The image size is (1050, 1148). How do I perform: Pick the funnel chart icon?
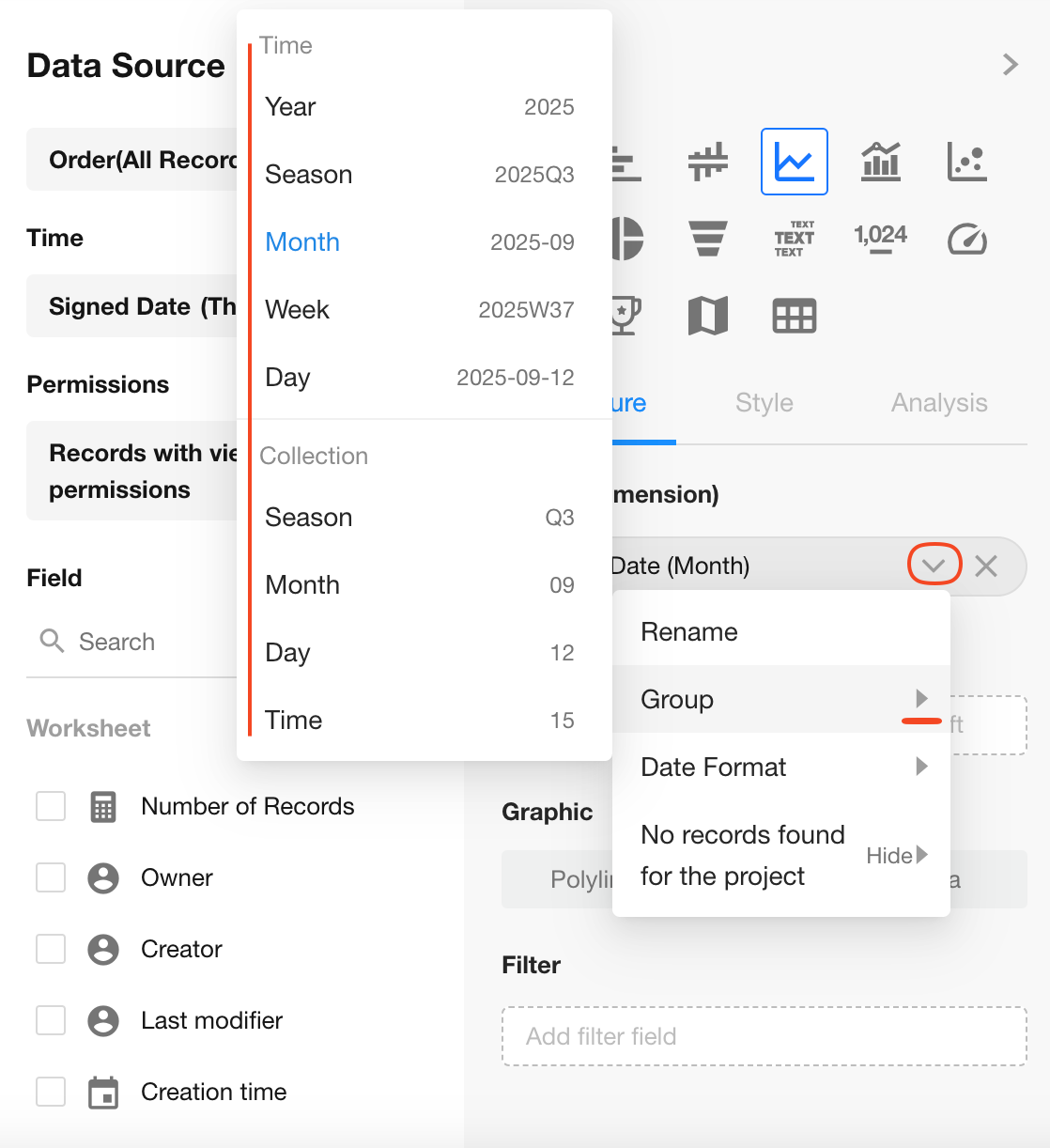pos(707,239)
